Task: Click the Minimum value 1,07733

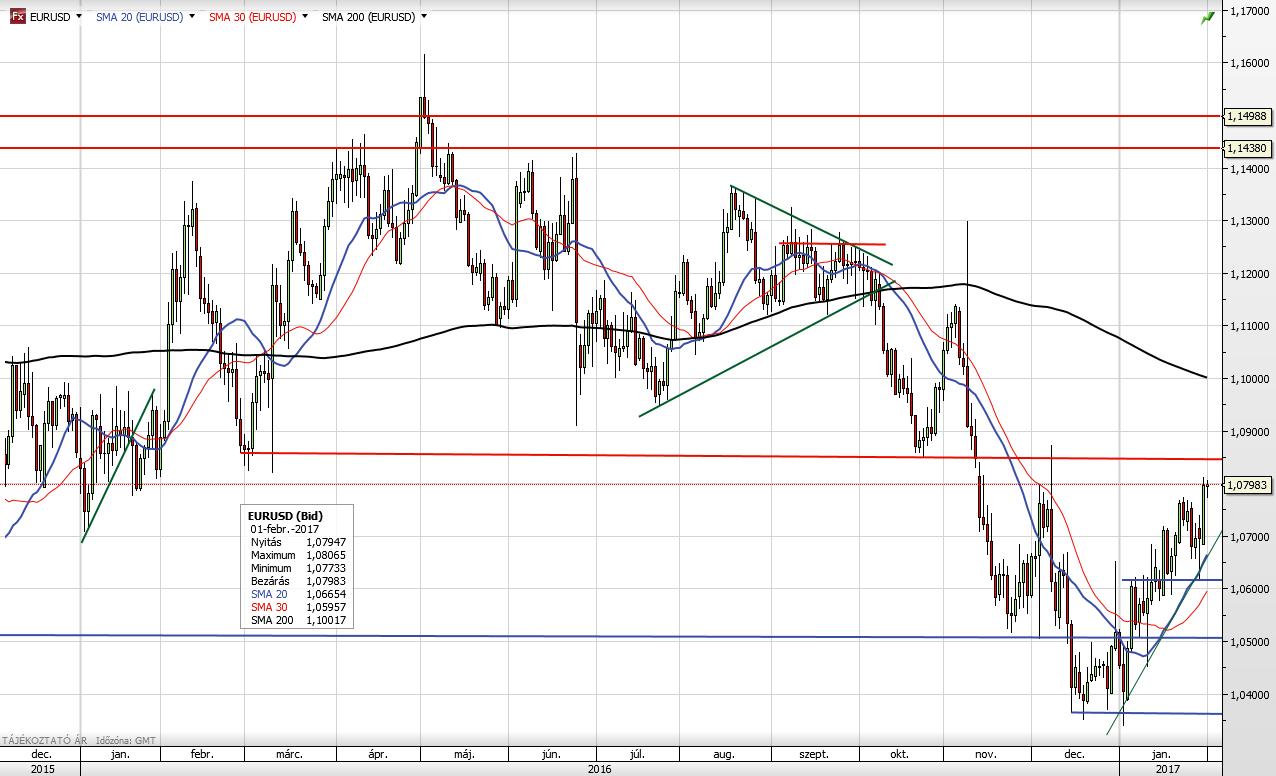Action: [326, 567]
